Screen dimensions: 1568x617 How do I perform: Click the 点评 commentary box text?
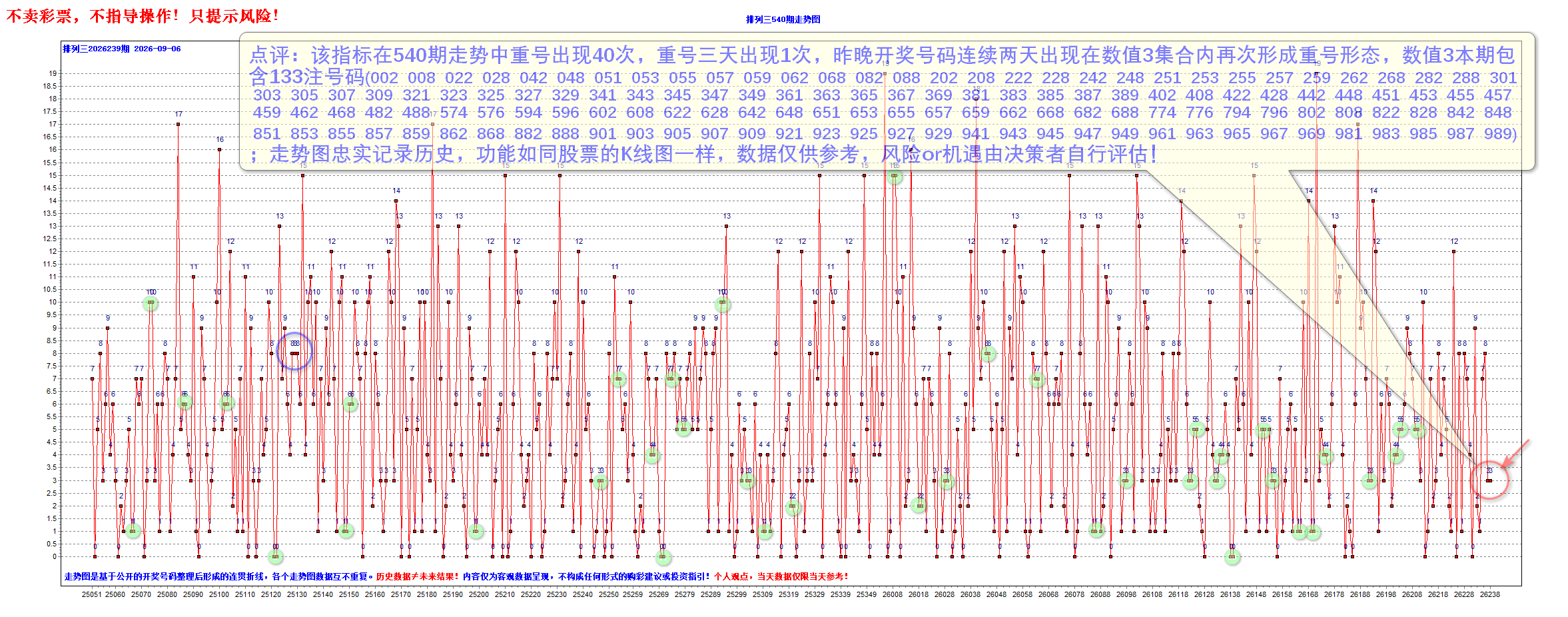click(x=884, y=103)
